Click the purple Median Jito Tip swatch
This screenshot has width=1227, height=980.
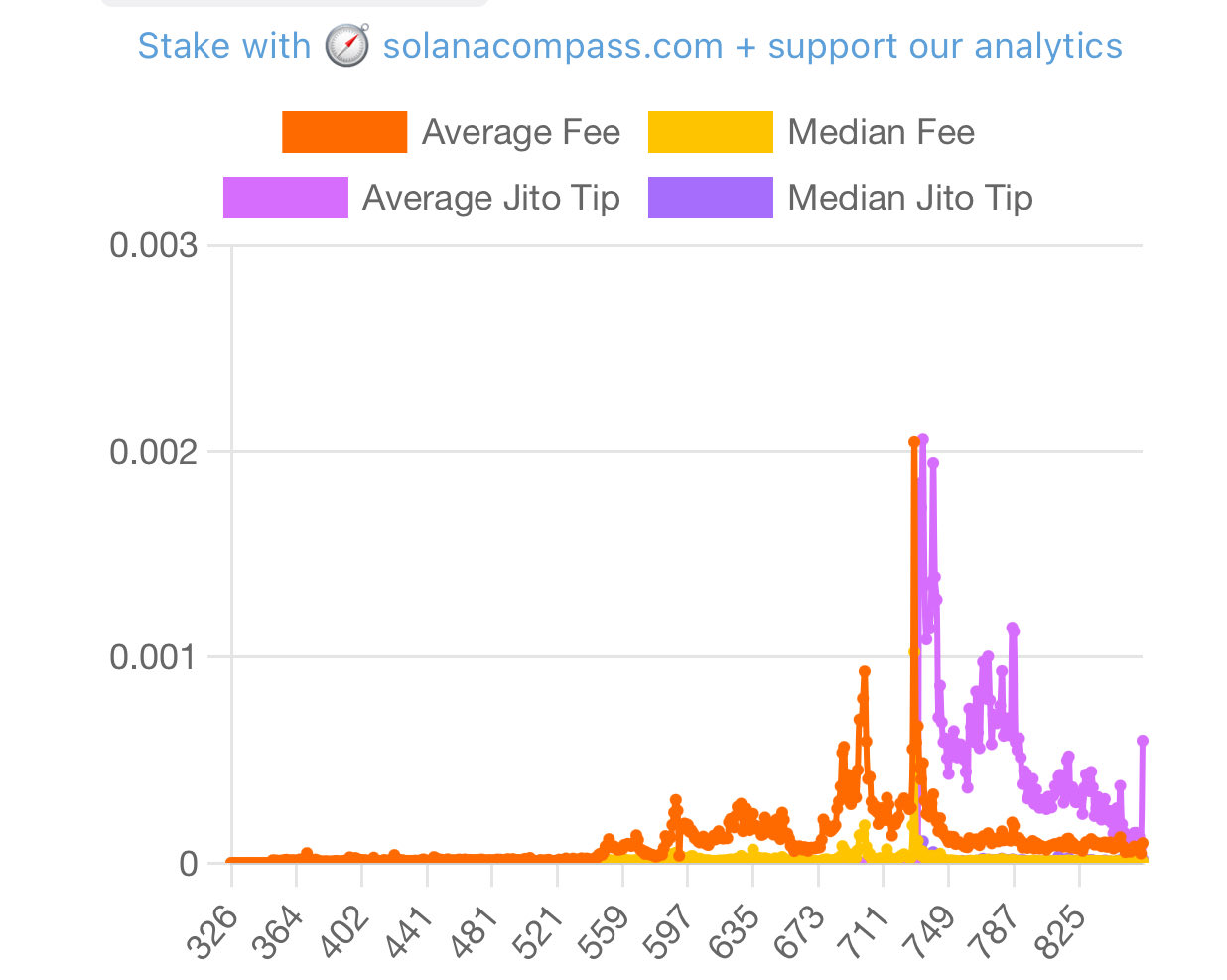coord(710,198)
